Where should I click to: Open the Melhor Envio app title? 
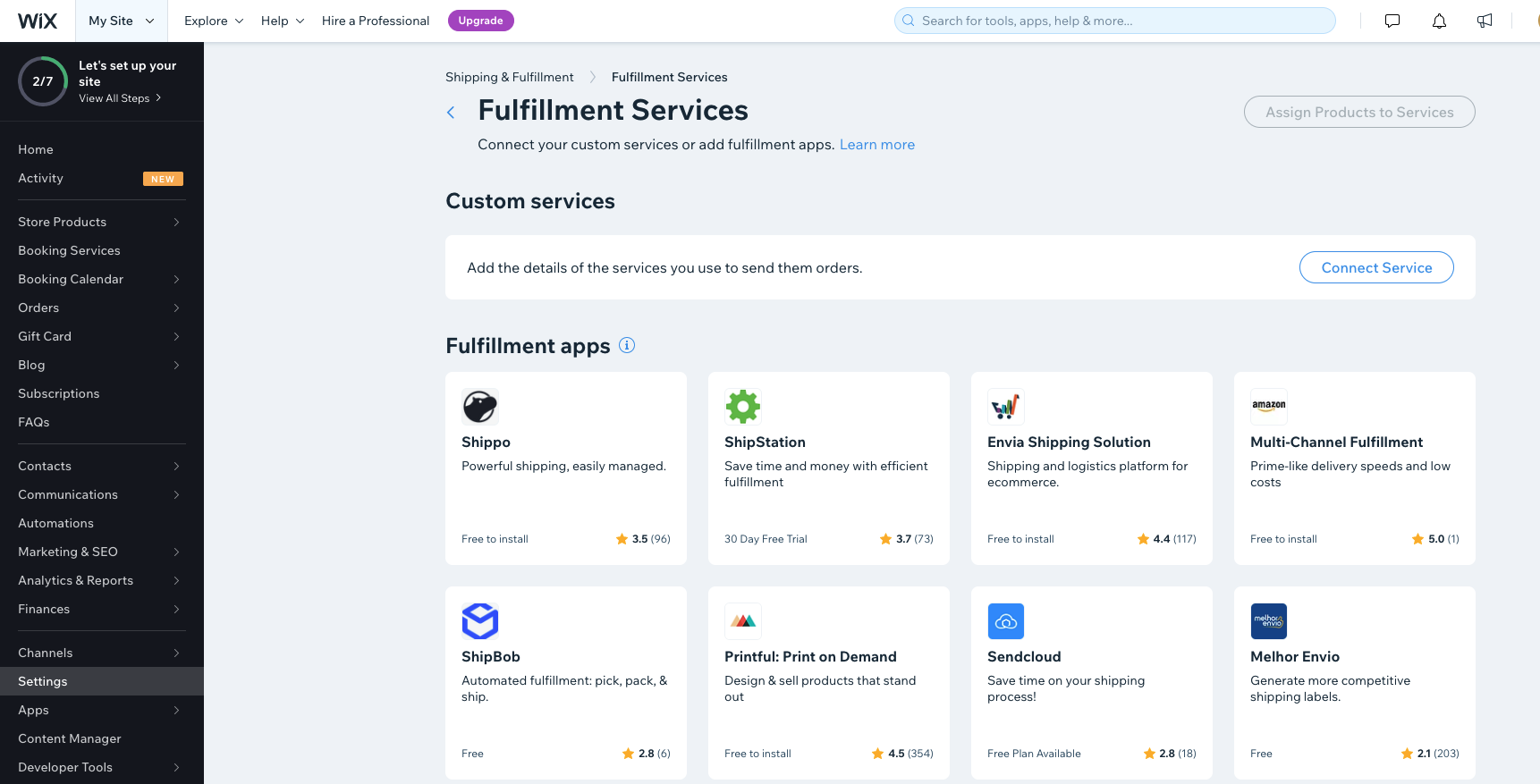1295,656
